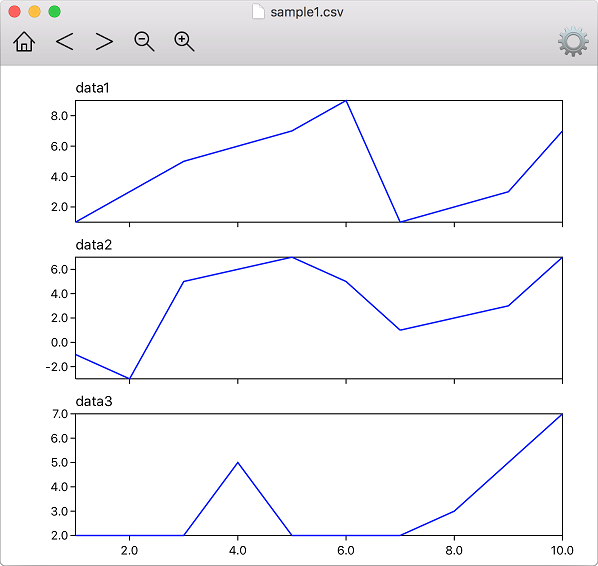The height and width of the screenshot is (566, 598).
Task: Zoom out using the minus magnifier
Action: (144, 42)
